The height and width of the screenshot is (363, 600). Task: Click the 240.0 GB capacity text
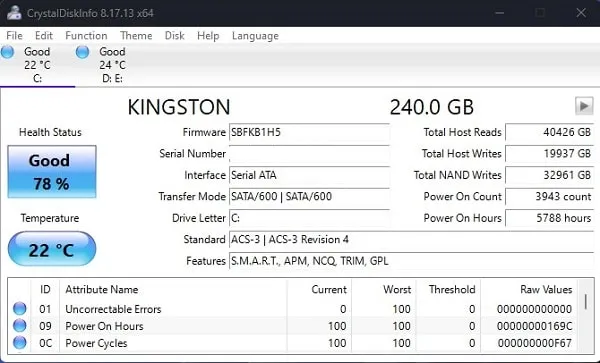(432, 107)
